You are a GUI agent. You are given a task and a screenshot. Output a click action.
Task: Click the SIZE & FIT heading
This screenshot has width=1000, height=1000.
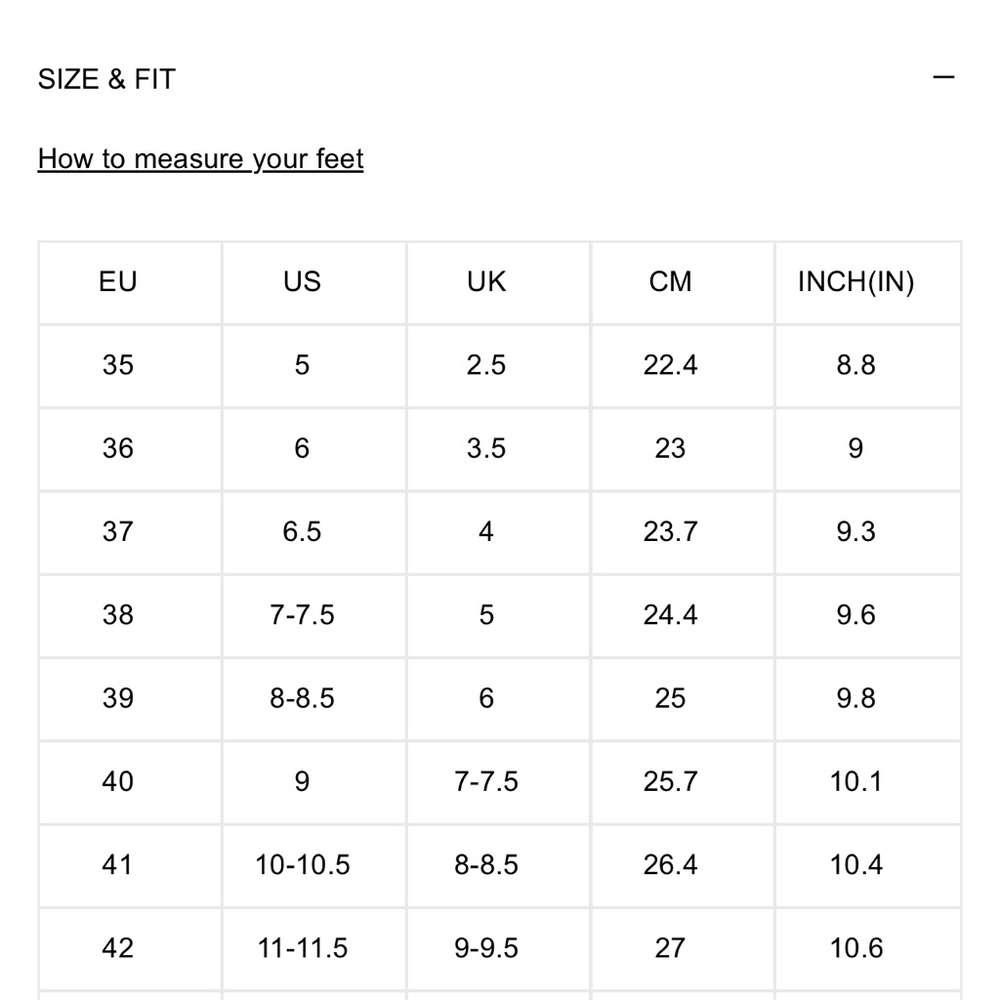point(107,79)
